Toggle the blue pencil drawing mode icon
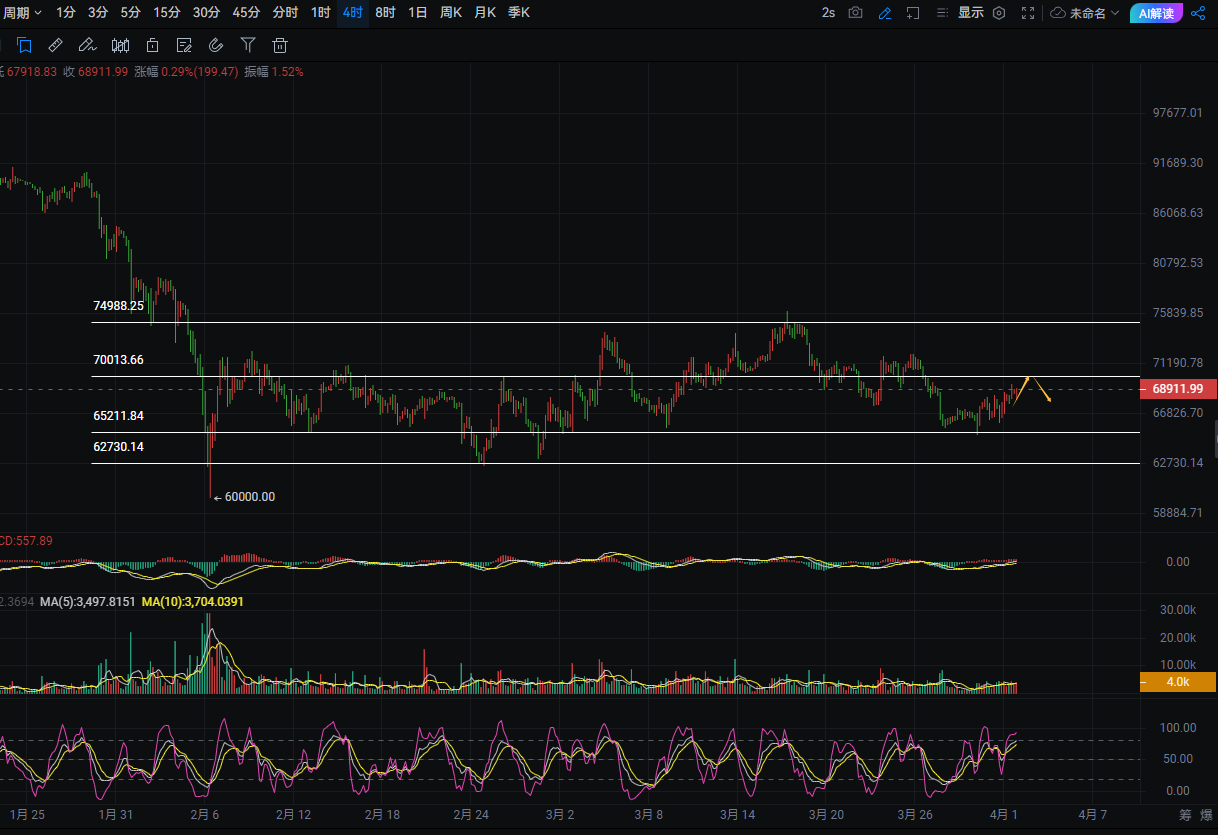The height and width of the screenshot is (835, 1218). point(884,13)
